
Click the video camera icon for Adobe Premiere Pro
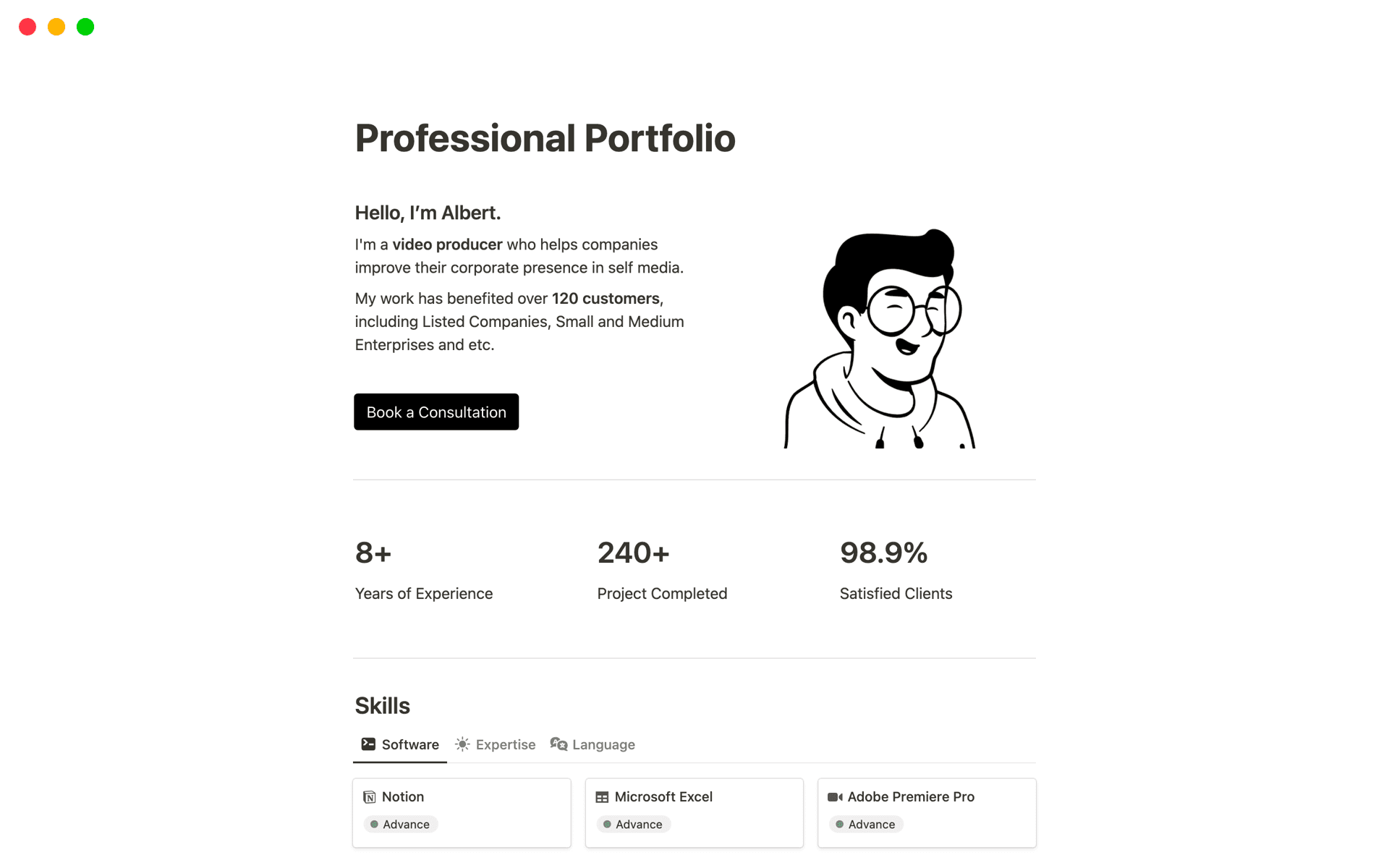point(836,796)
